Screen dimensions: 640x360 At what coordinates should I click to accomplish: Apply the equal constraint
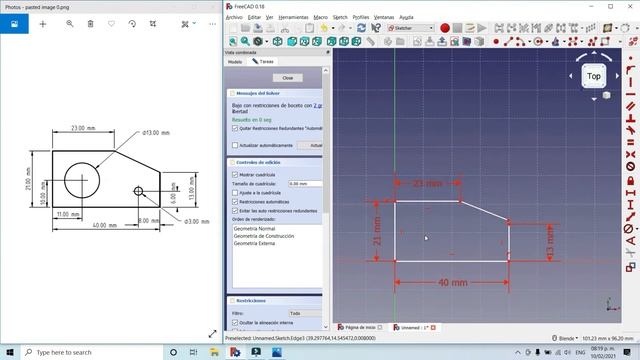point(631,142)
